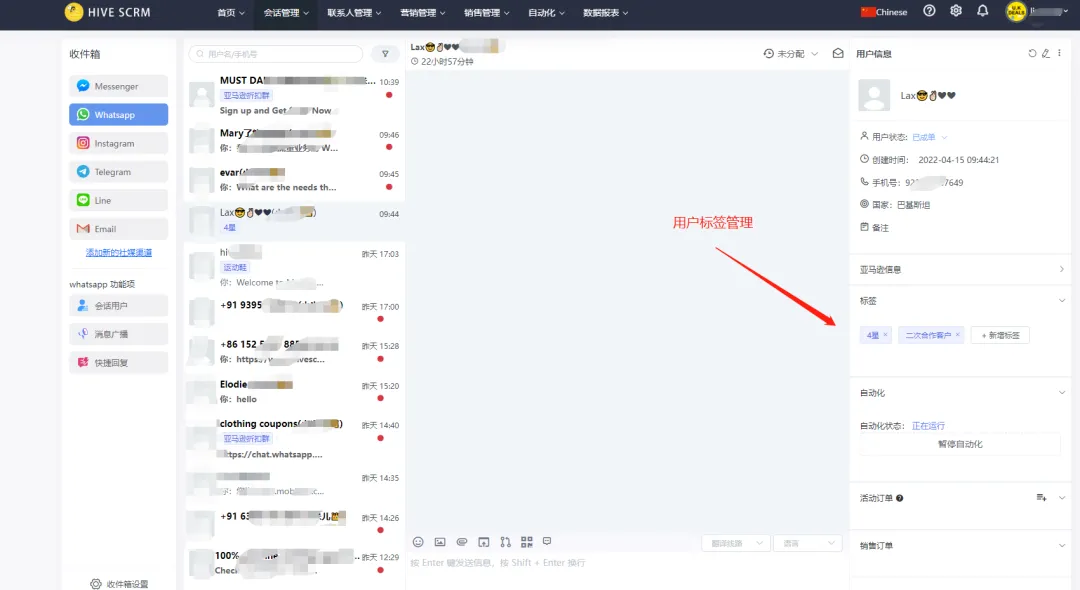Click the 添加新的社媒渠道 link
The image size is (1080, 590).
point(118,253)
